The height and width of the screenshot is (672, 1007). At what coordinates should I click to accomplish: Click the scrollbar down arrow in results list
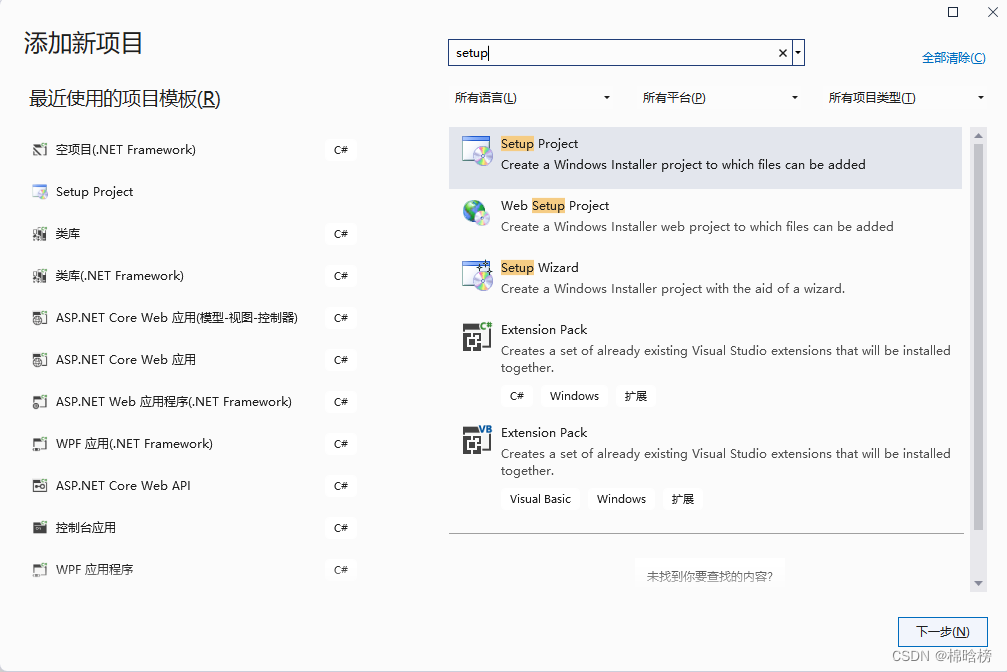point(978,583)
